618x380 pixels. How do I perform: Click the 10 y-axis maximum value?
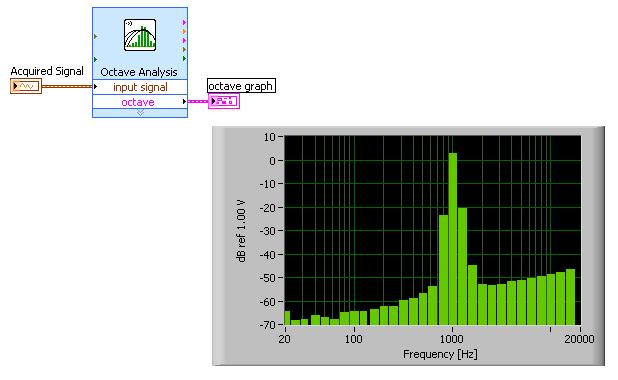click(270, 137)
